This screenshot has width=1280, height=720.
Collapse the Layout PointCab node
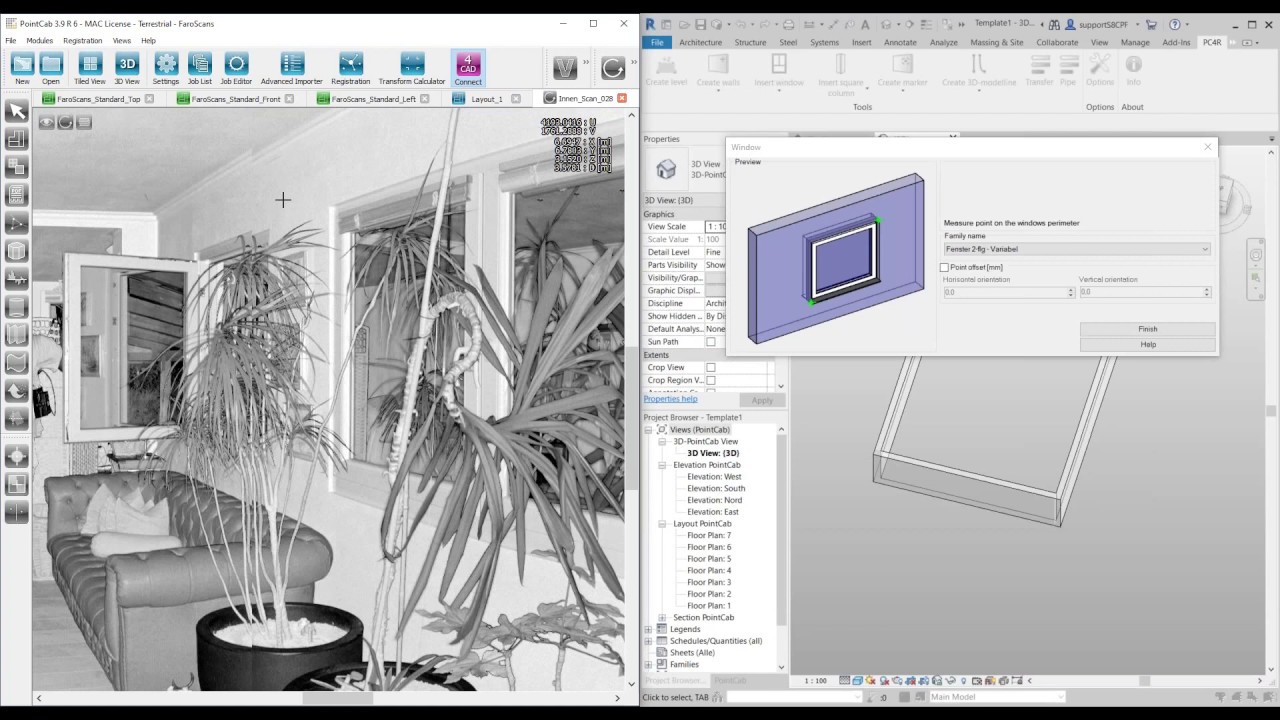point(662,524)
